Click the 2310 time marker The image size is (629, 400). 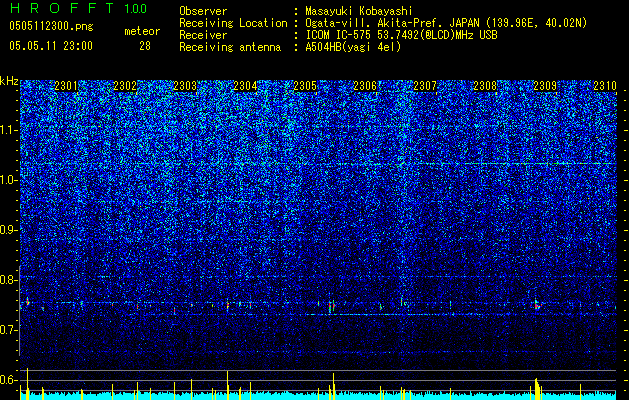pos(605,86)
